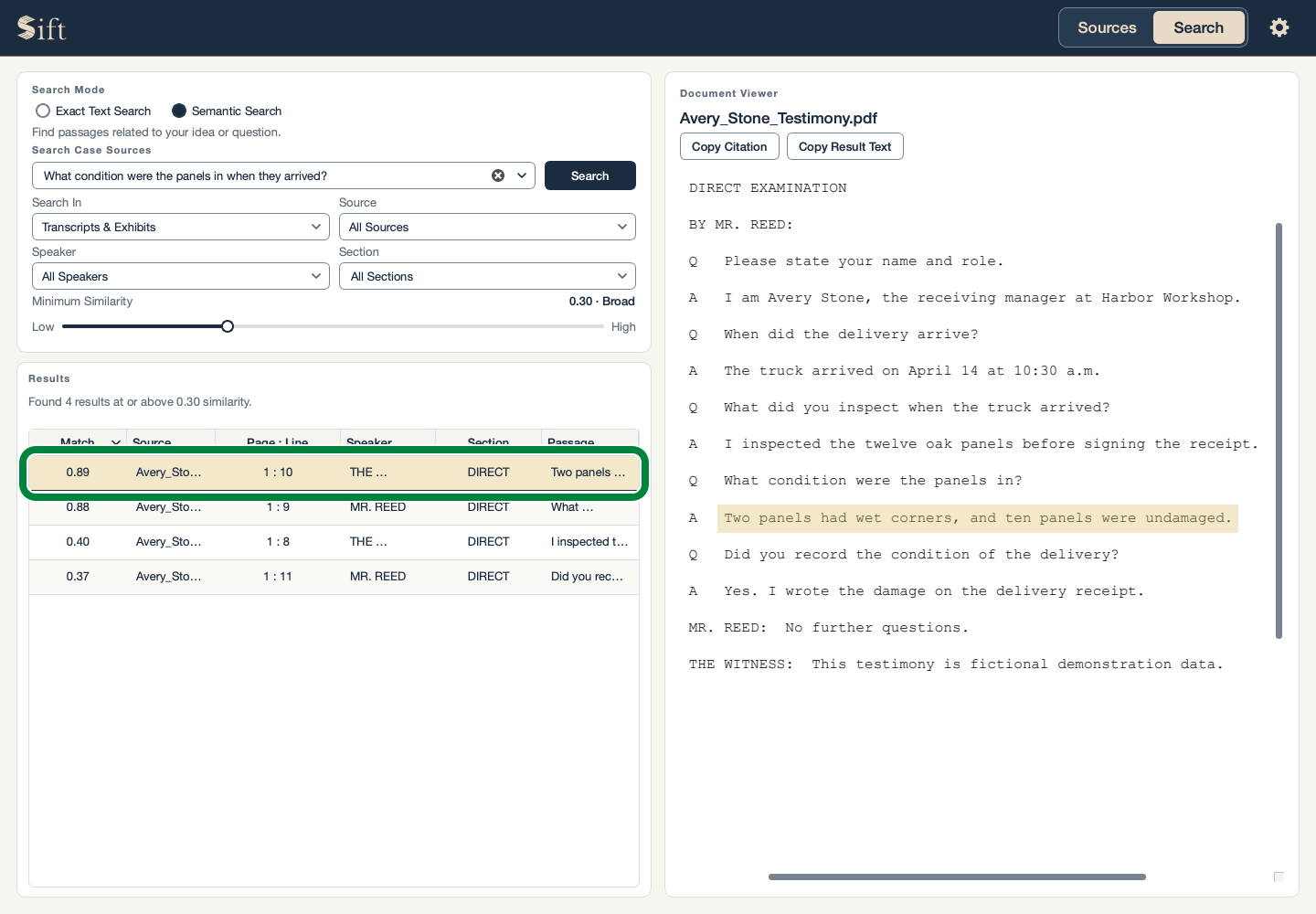This screenshot has height=914, width=1316.
Task: Click the "Found 4 results" summary text
Action: tap(140, 401)
